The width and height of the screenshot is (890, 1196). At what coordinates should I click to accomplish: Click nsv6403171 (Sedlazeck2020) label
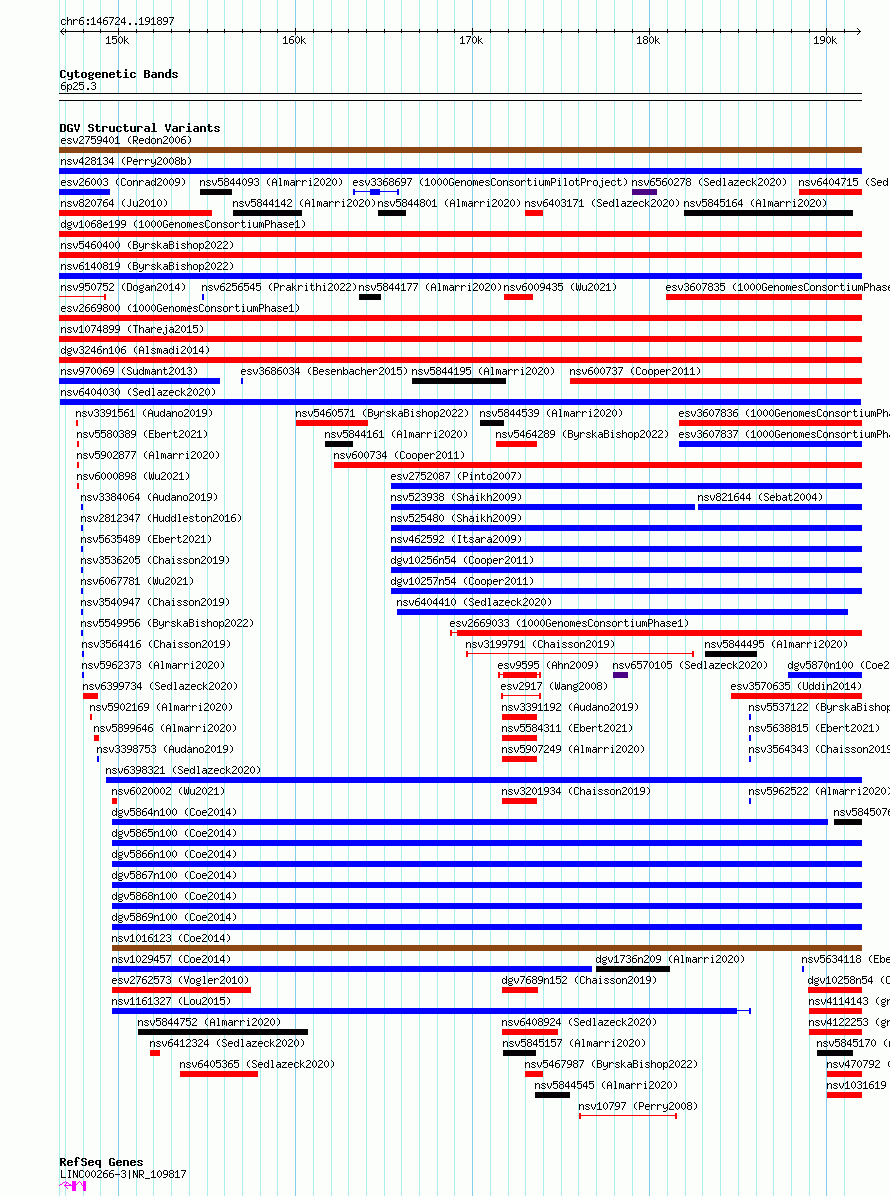click(602, 204)
